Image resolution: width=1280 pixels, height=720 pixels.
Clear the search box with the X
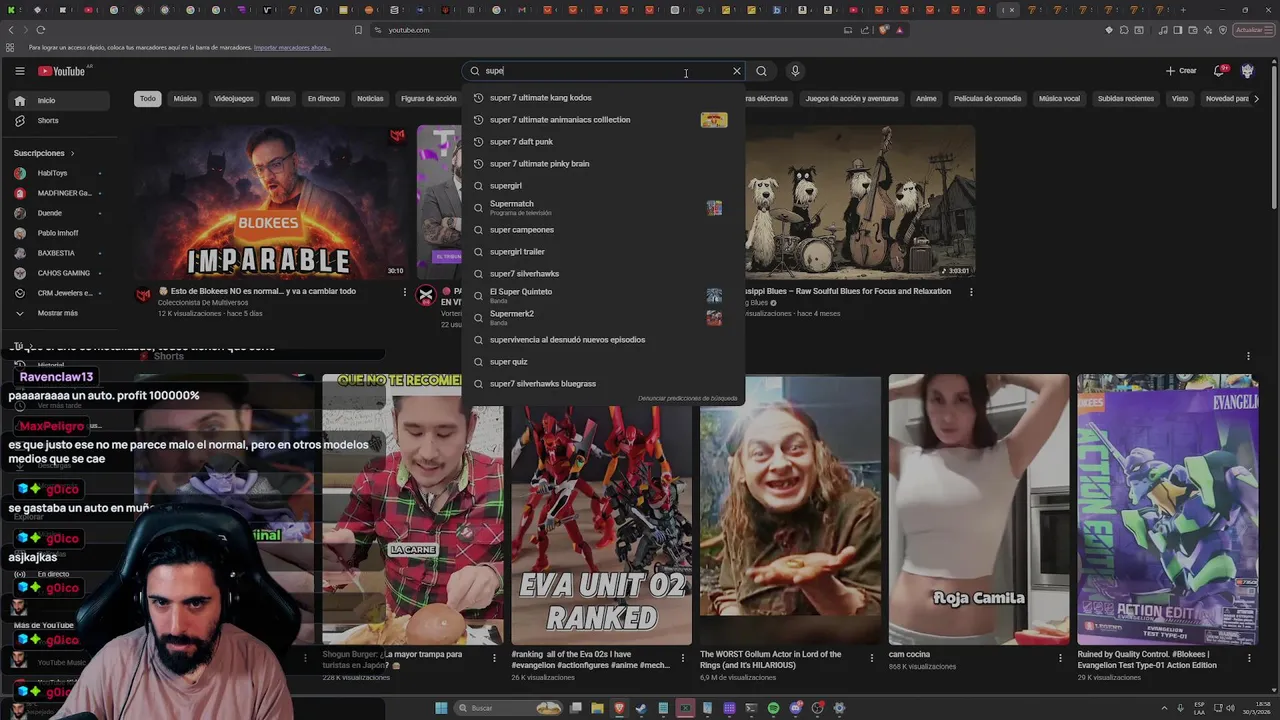pos(737,71)
